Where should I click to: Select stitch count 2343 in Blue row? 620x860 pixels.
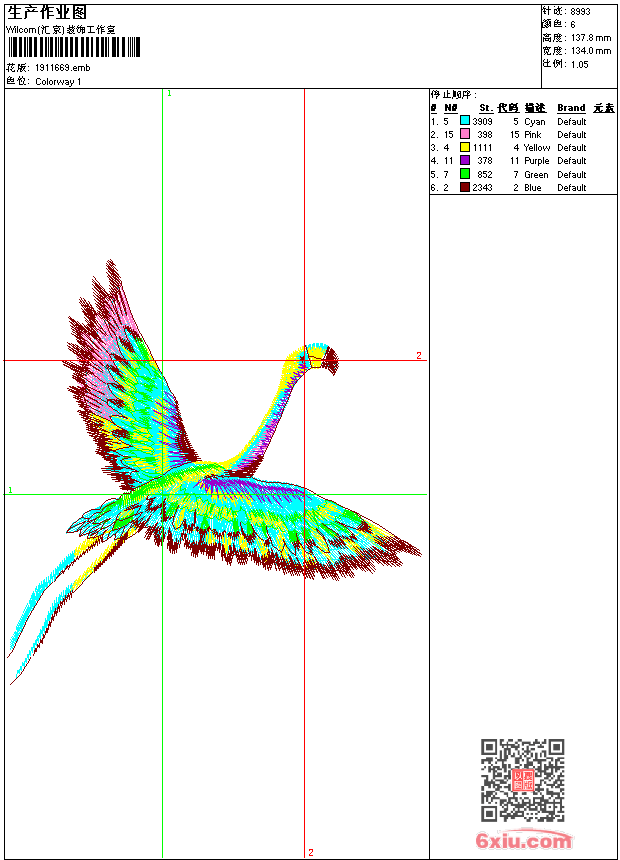(482, 188)
